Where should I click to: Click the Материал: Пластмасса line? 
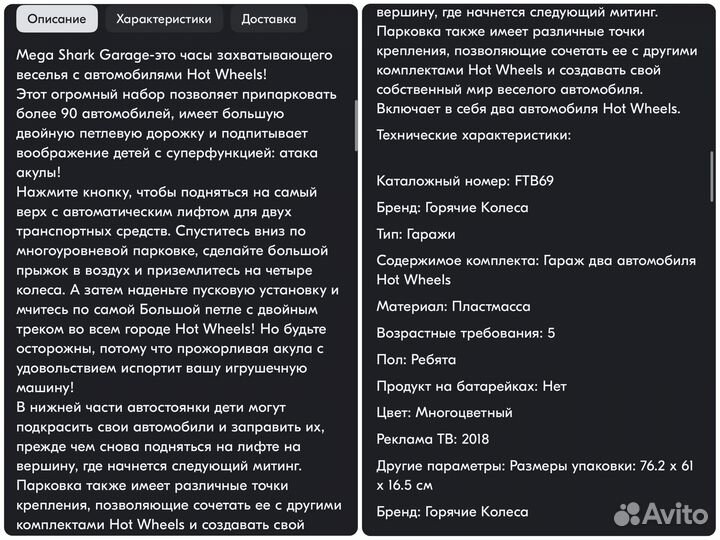(453, 306)
